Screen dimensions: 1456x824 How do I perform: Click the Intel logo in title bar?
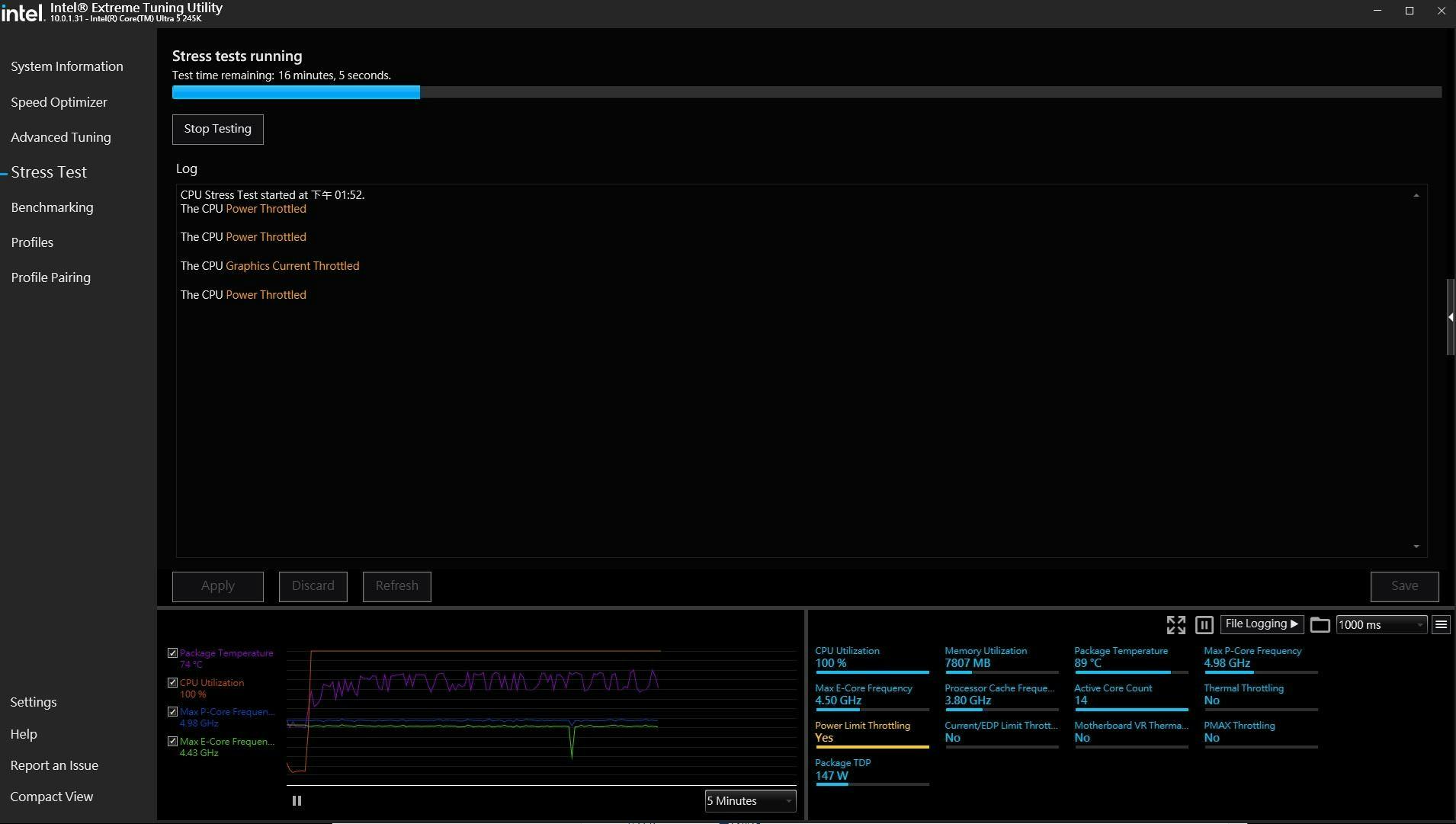pos(22,11)
